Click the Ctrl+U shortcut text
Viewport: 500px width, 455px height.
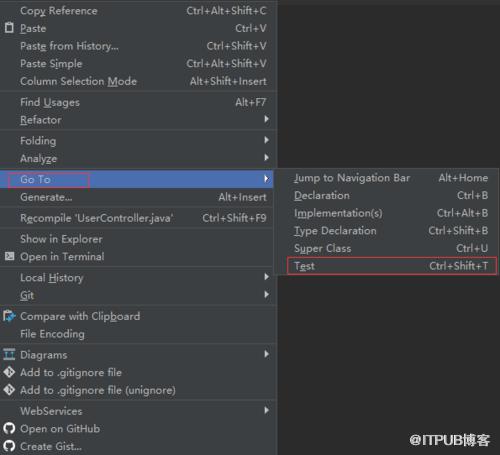click(x=472, y=248)
